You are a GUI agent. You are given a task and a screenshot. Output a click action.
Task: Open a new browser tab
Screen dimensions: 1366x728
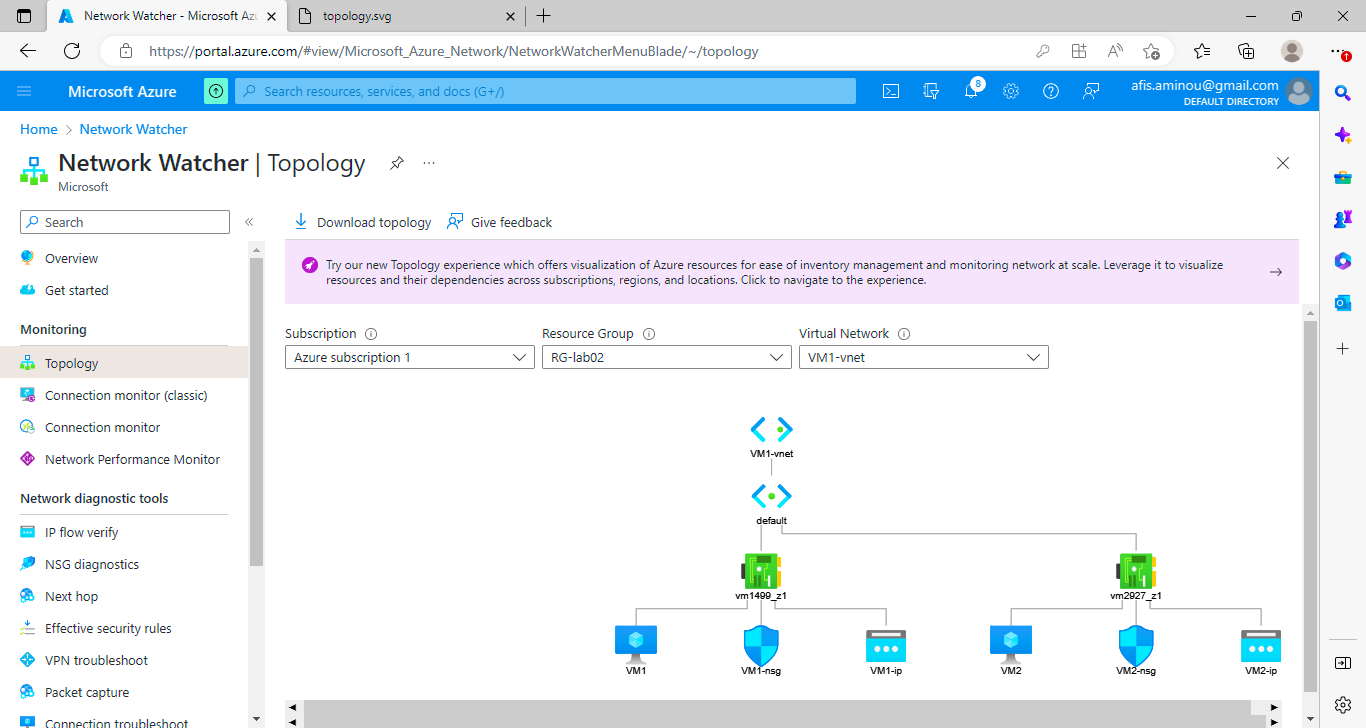543,16
